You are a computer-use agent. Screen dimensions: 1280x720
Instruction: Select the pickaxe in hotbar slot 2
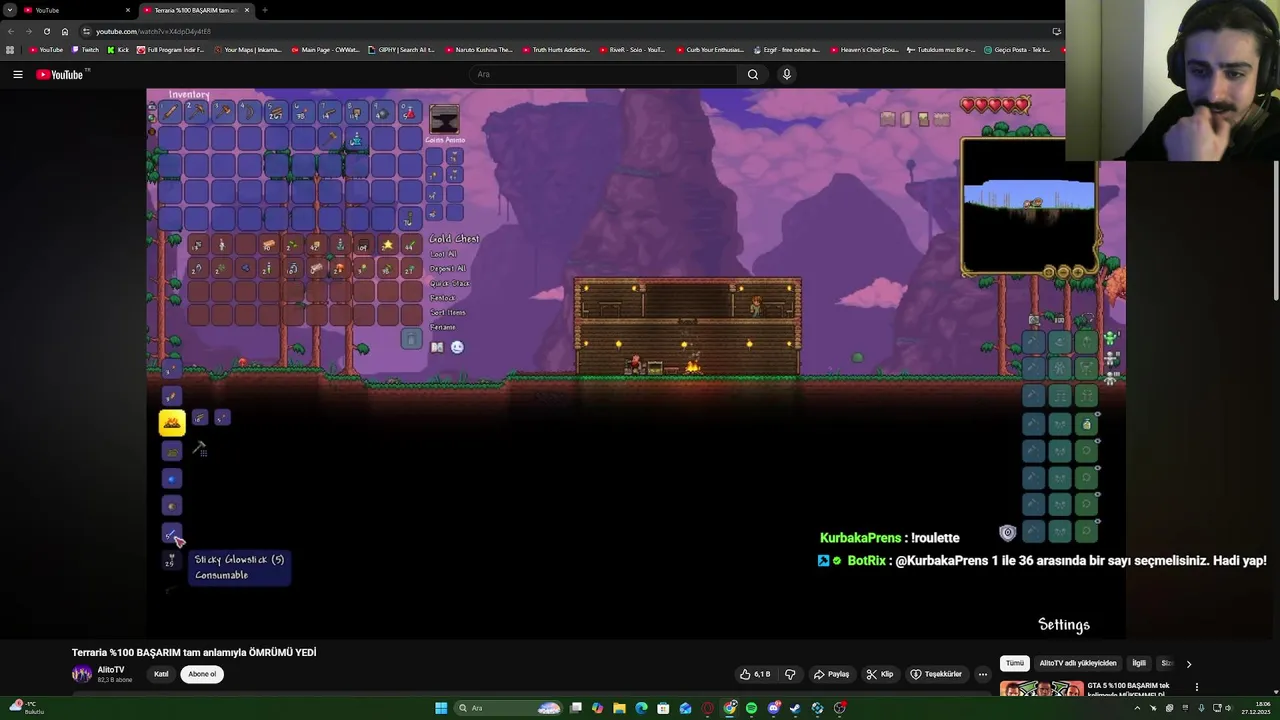197,112
